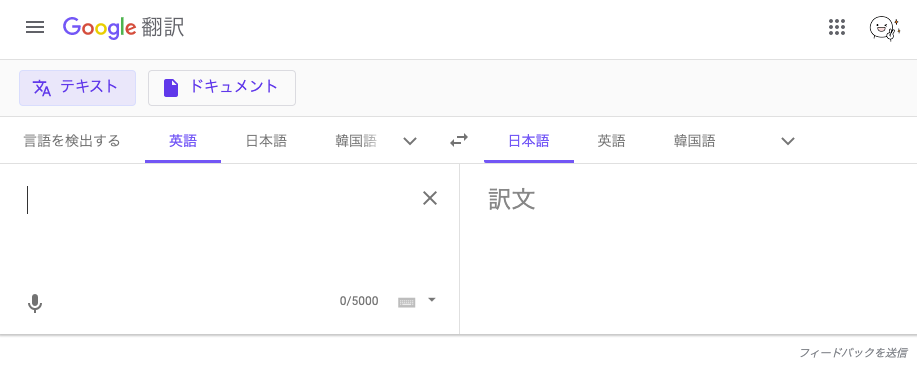This screenshot has width=917, height=368.
Task: Expand the target language list chevron
Action: tap(788, 141)
